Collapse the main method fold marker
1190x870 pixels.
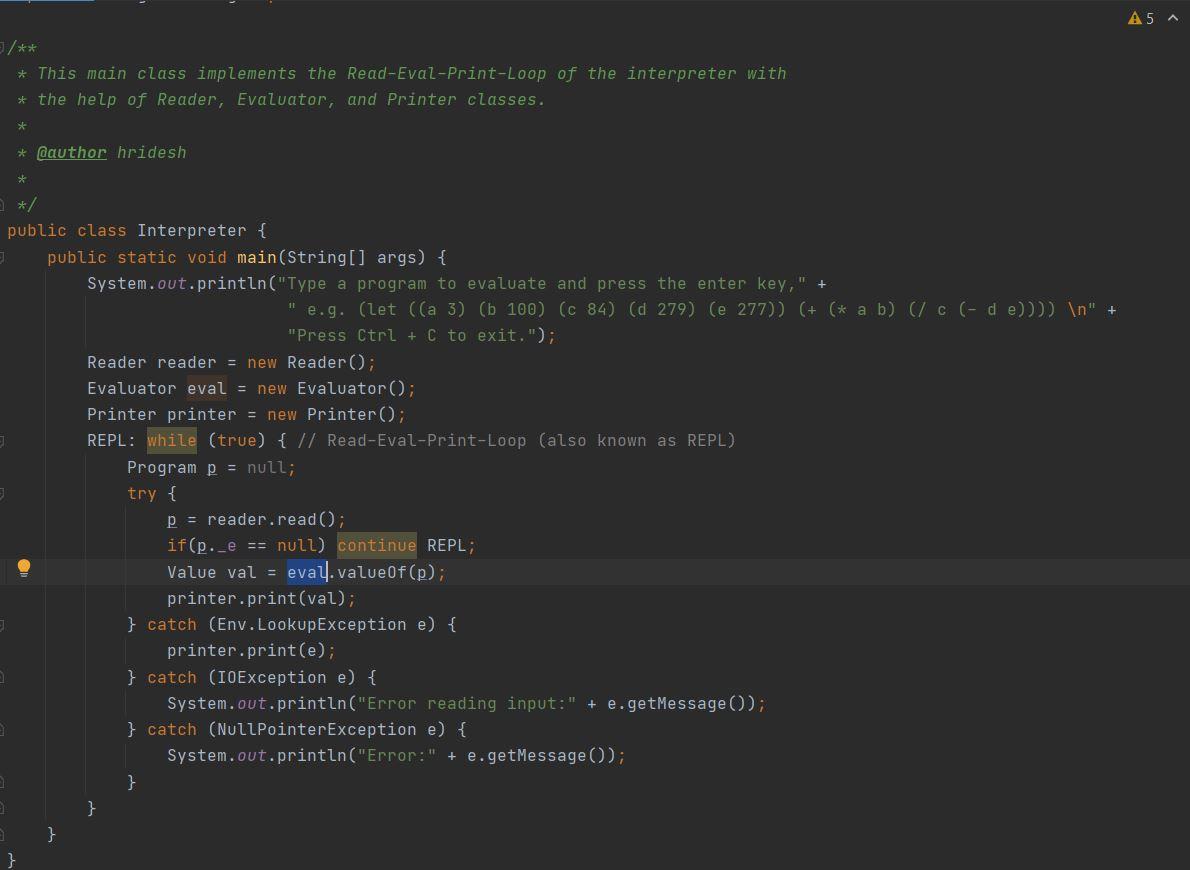[2, 257]
